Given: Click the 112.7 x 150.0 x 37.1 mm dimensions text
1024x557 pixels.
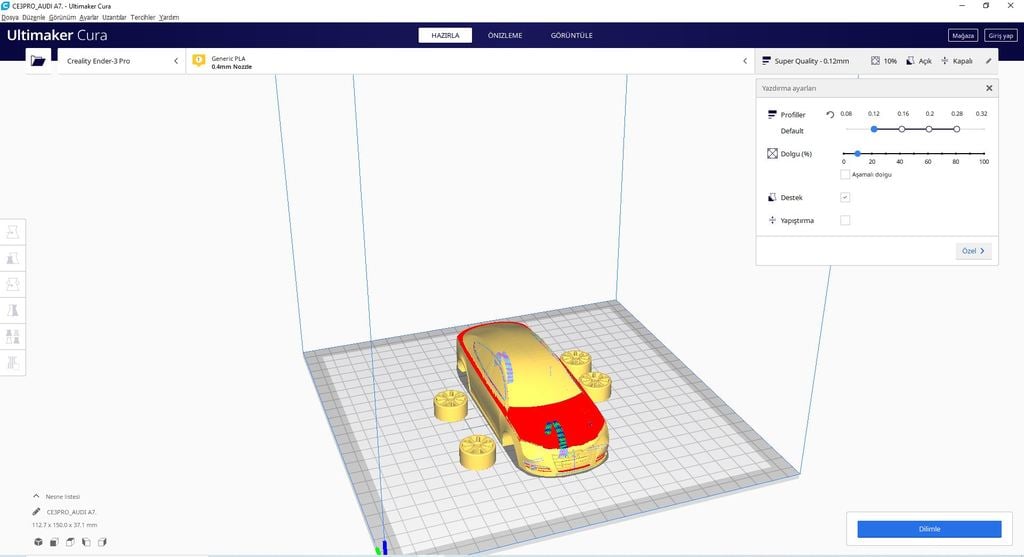Looking at the screenshot, I should [64, 525].
